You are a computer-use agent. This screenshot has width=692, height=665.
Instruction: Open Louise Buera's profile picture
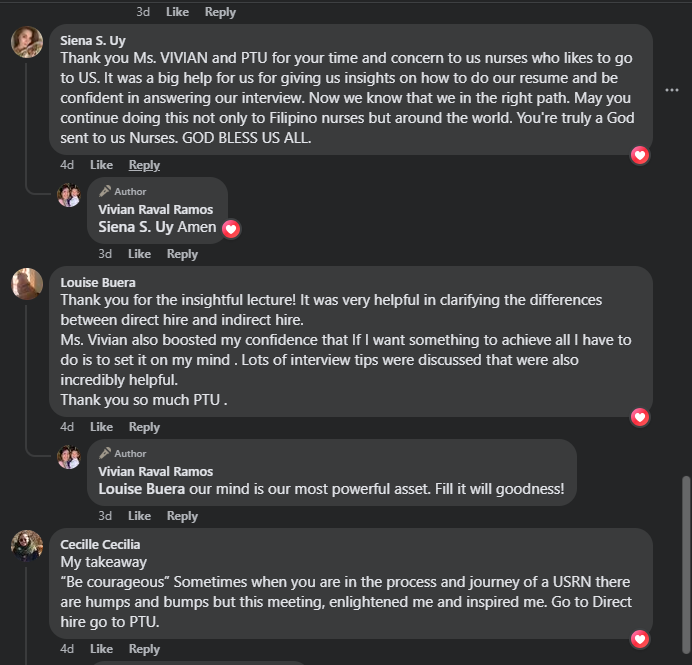(x=27, y=284)
